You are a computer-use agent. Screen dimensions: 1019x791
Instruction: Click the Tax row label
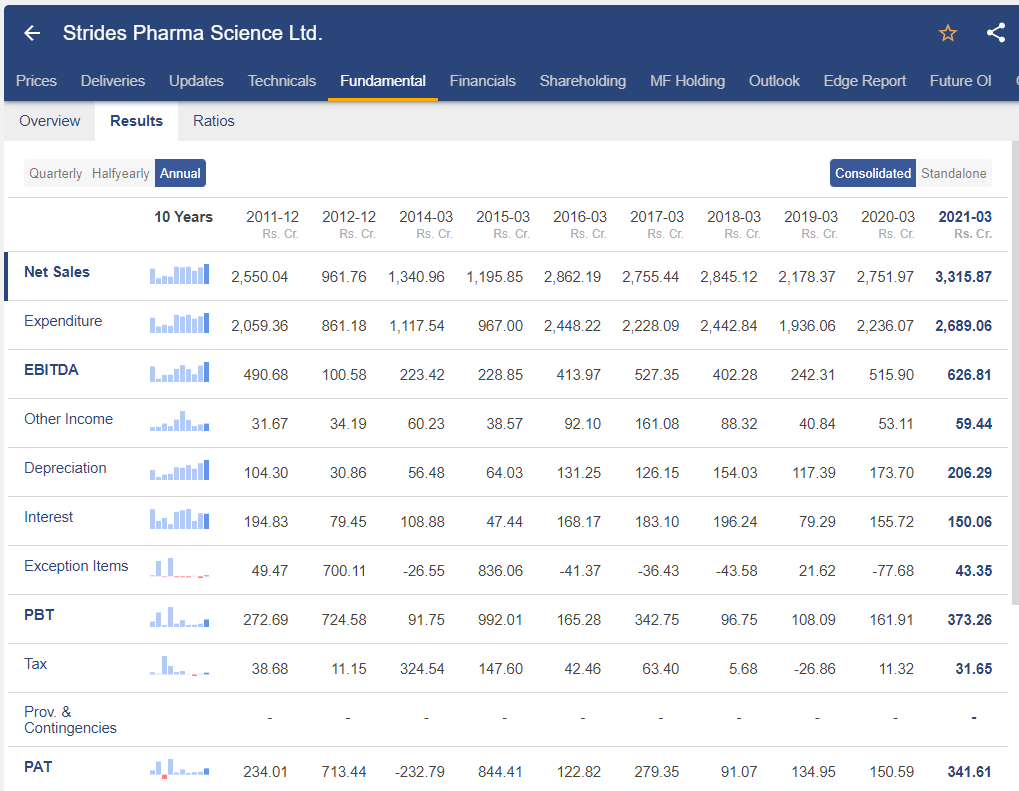coord(35,664)
